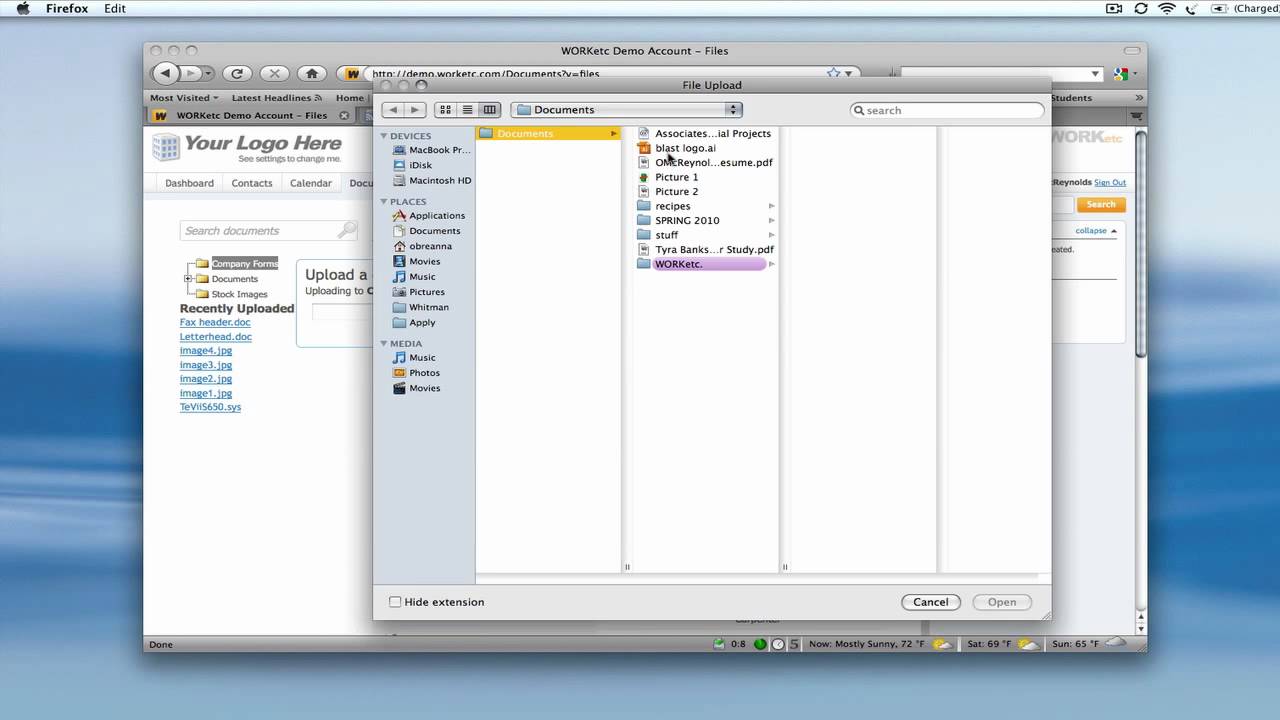Switch to the Calendar tab on the webpage
1280x720 pixels.
tap(311, 183)
